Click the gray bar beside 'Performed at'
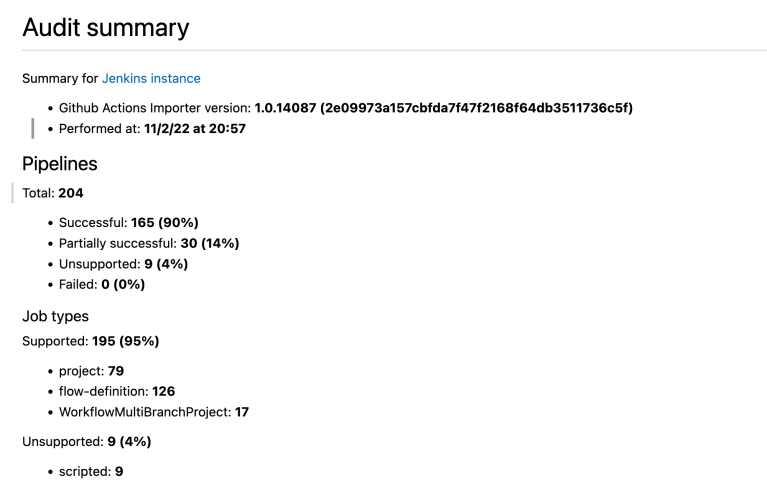 [33, 129]
